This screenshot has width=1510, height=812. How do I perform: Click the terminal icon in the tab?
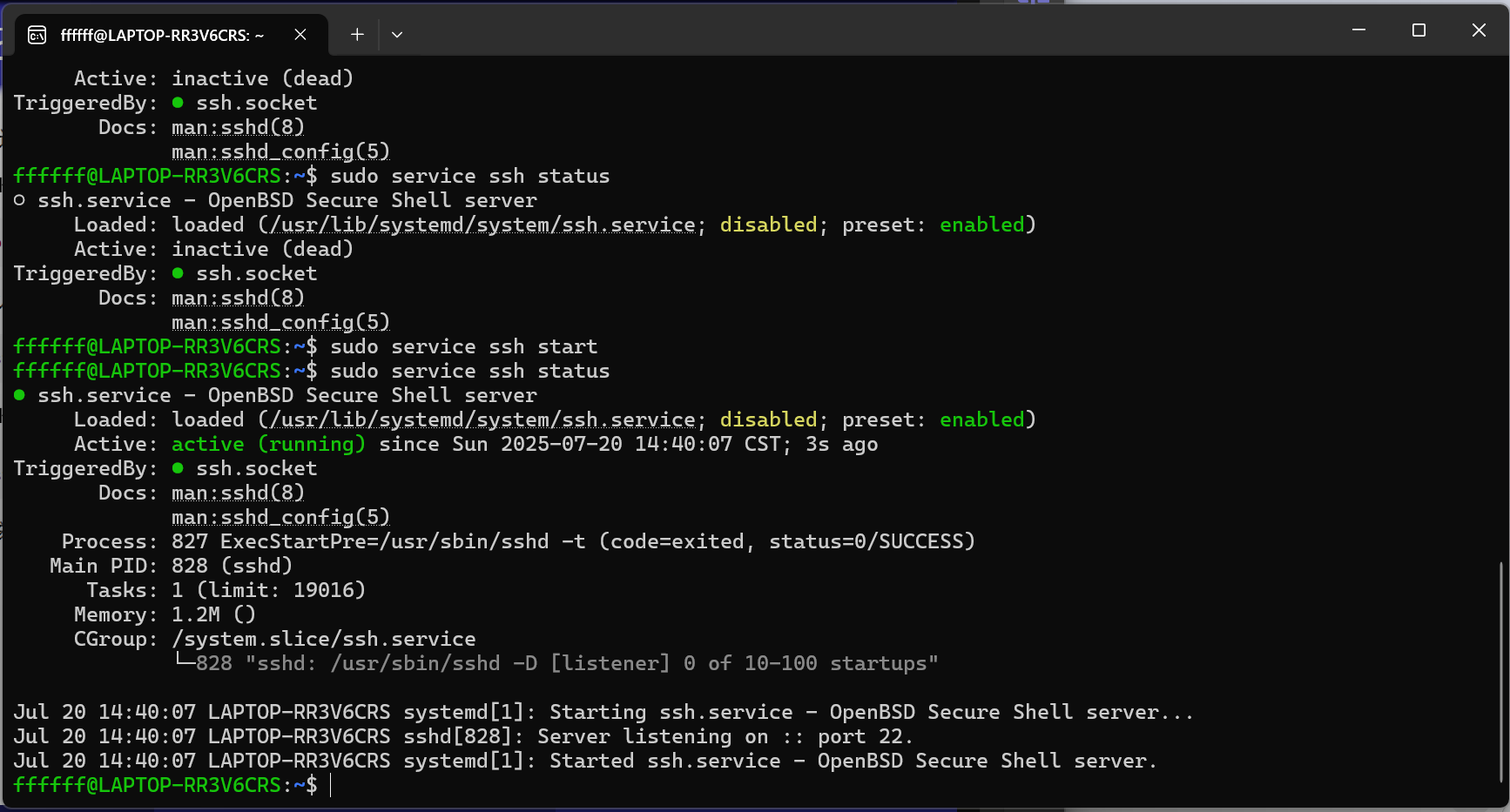pyautogui.click(x=37, y=35)
